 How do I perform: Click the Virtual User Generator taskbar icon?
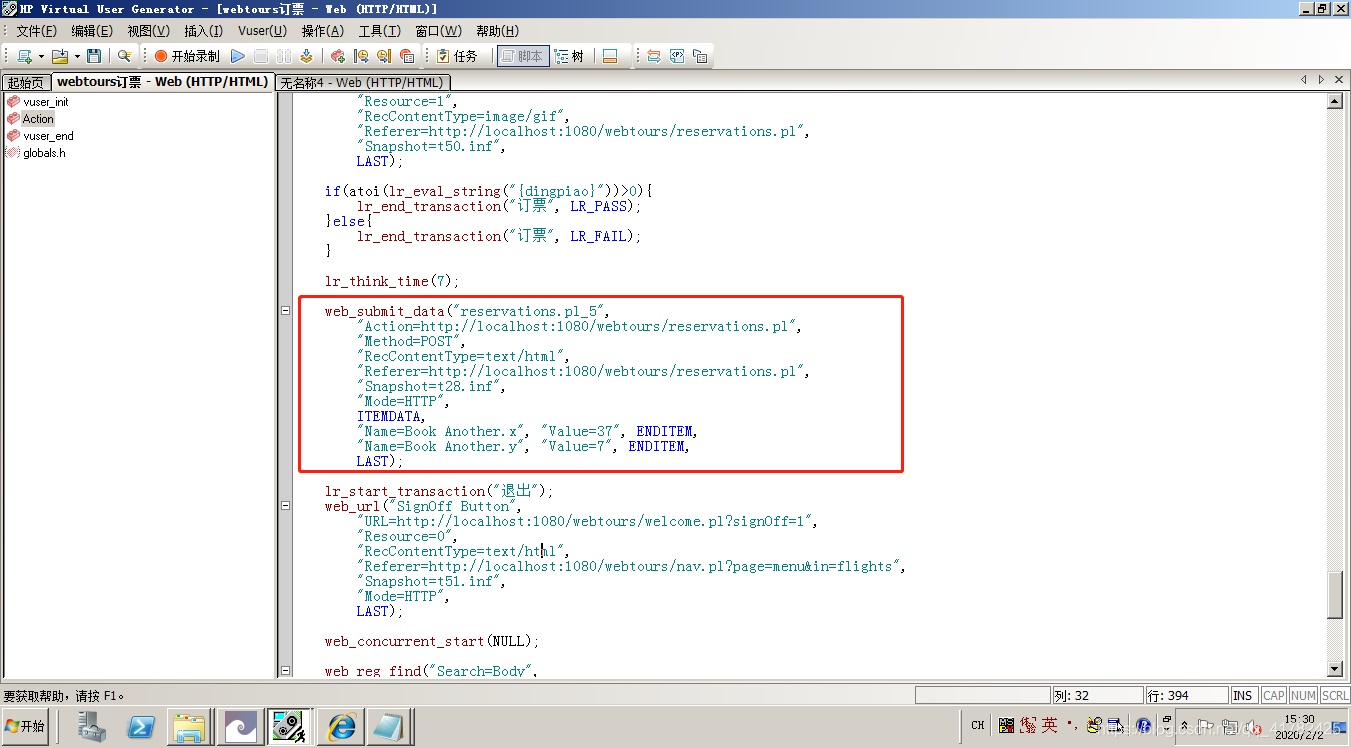tap(291, 726)
